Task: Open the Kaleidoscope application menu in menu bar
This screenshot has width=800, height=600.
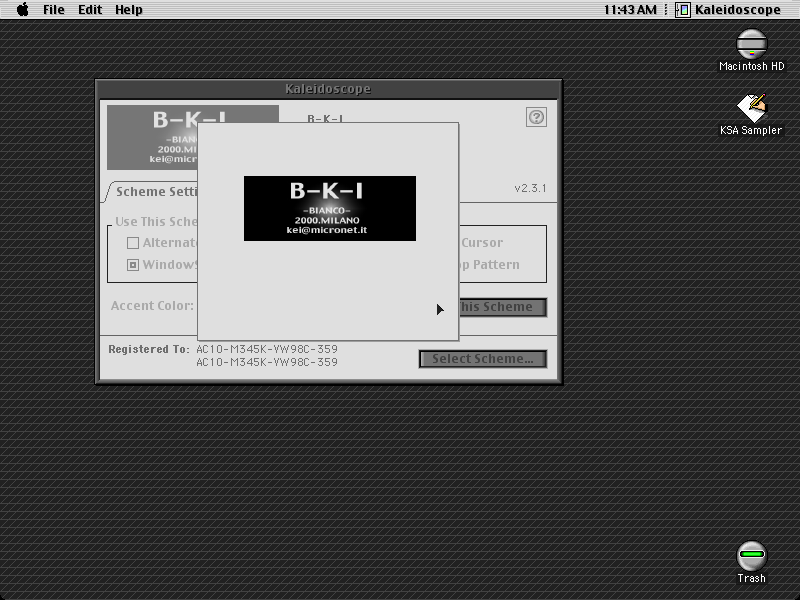Action: (728, 10)
